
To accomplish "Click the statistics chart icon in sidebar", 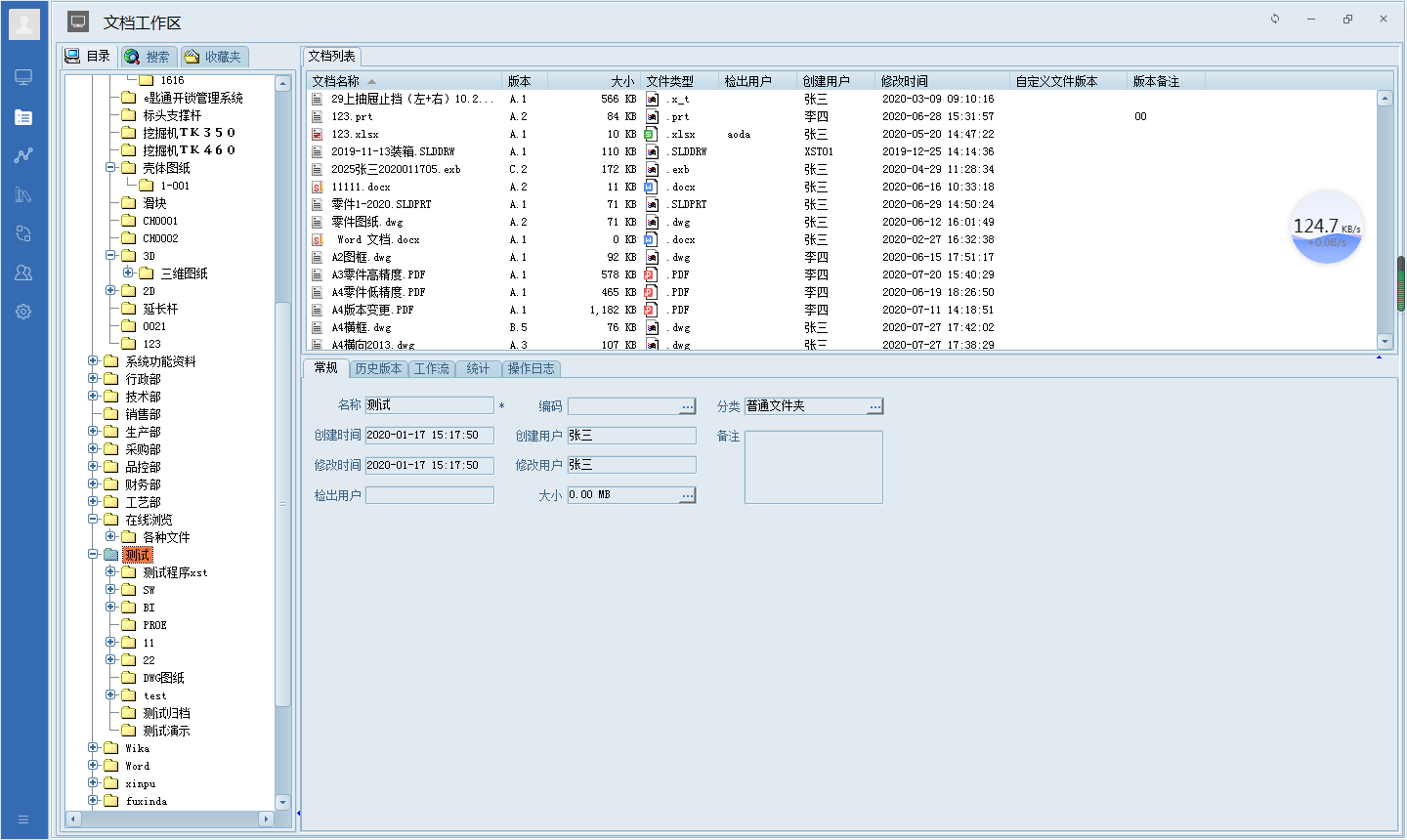I will [x=23, y=193].
